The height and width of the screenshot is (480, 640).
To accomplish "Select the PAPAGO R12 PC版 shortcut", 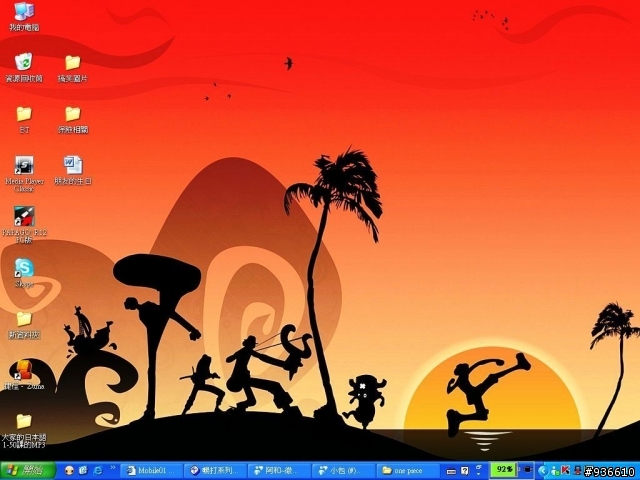I will [x=24, y=224].
